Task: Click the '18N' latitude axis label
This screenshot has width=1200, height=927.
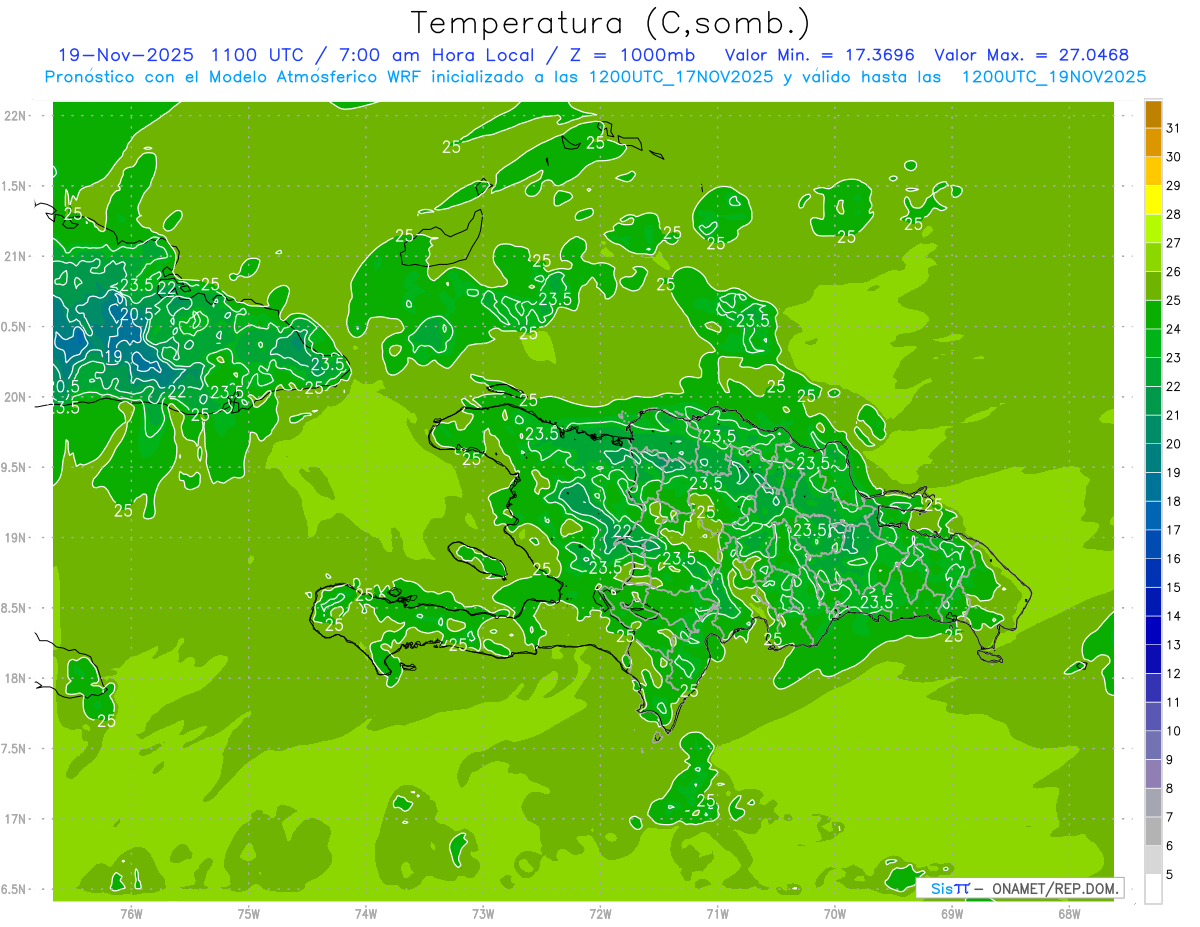Action: [x=15, y=678]
